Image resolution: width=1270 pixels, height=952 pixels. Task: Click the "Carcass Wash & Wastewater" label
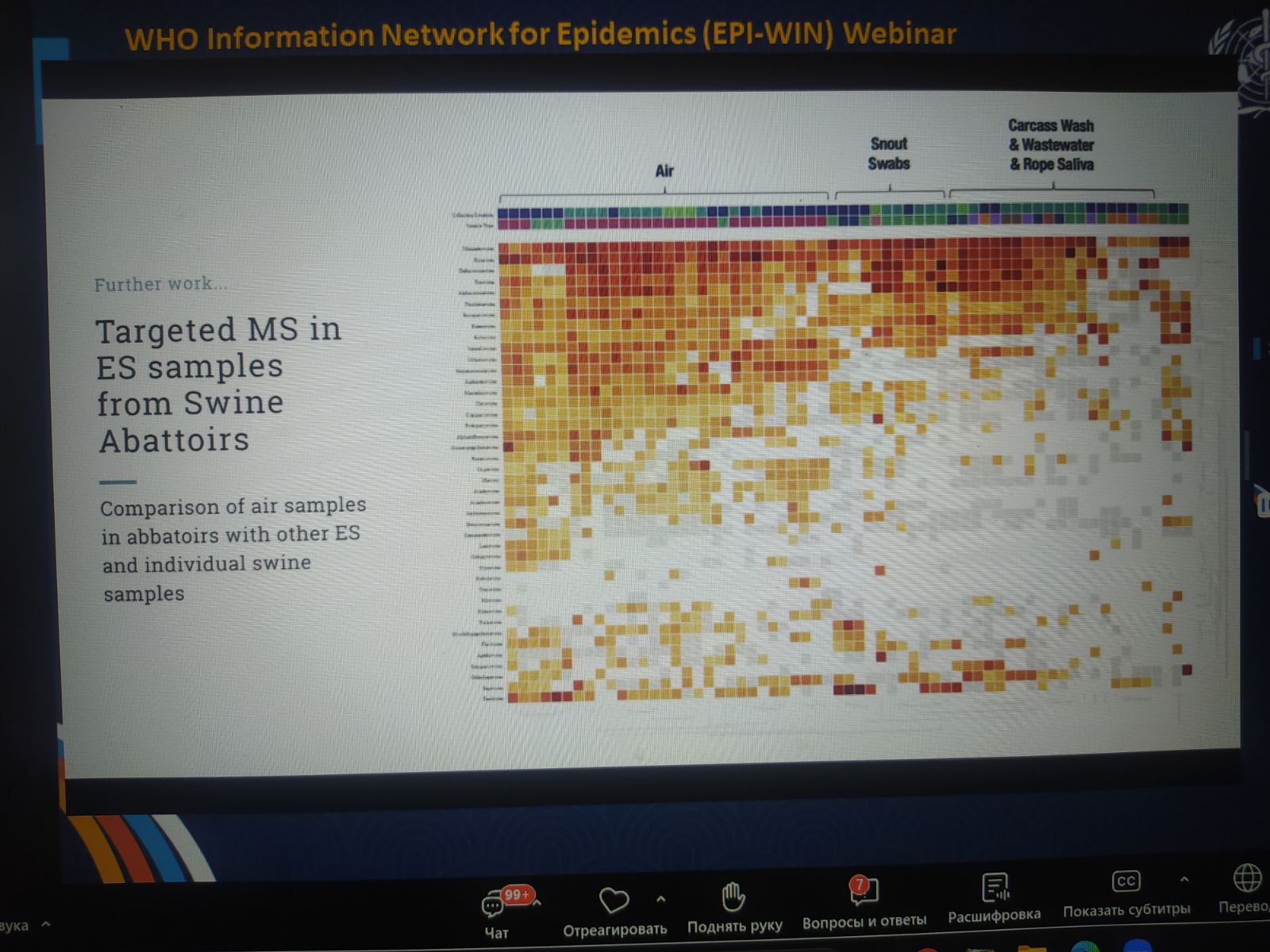click(x=1051, y=145)
